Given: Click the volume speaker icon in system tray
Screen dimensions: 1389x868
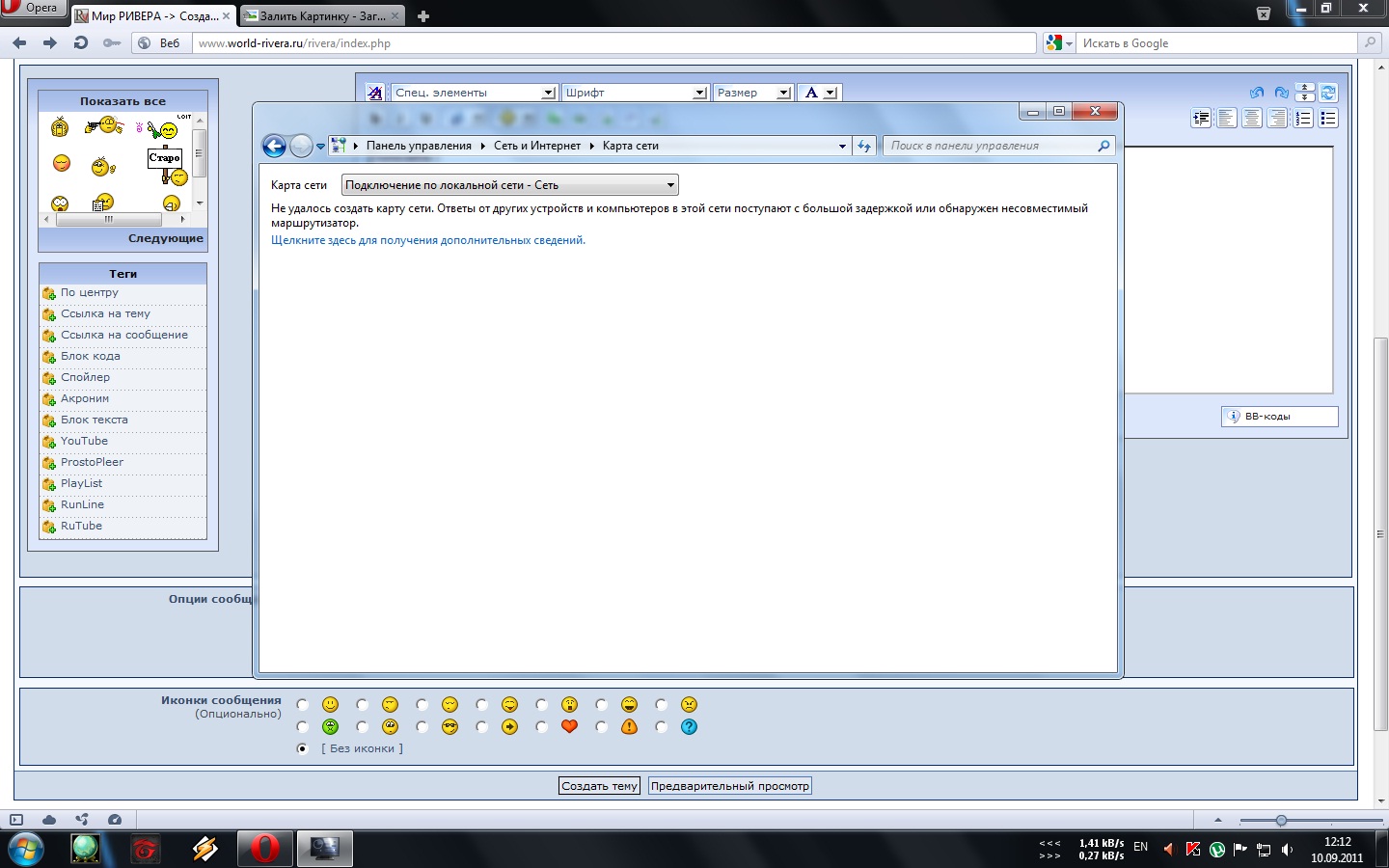Looking at the screenshot, I should coord(1287,850).
